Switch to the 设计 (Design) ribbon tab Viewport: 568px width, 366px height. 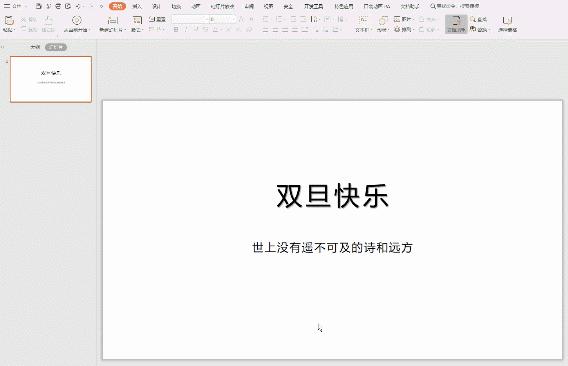[156, 6]
